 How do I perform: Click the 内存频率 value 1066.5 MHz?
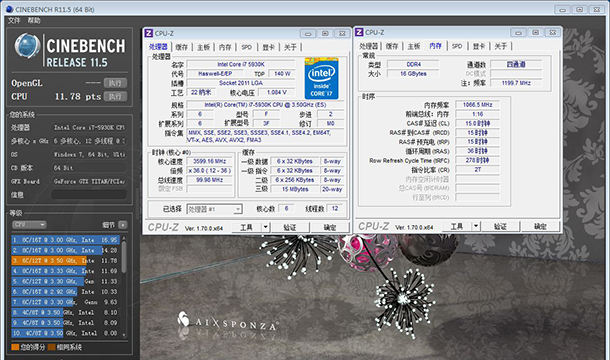477,105
